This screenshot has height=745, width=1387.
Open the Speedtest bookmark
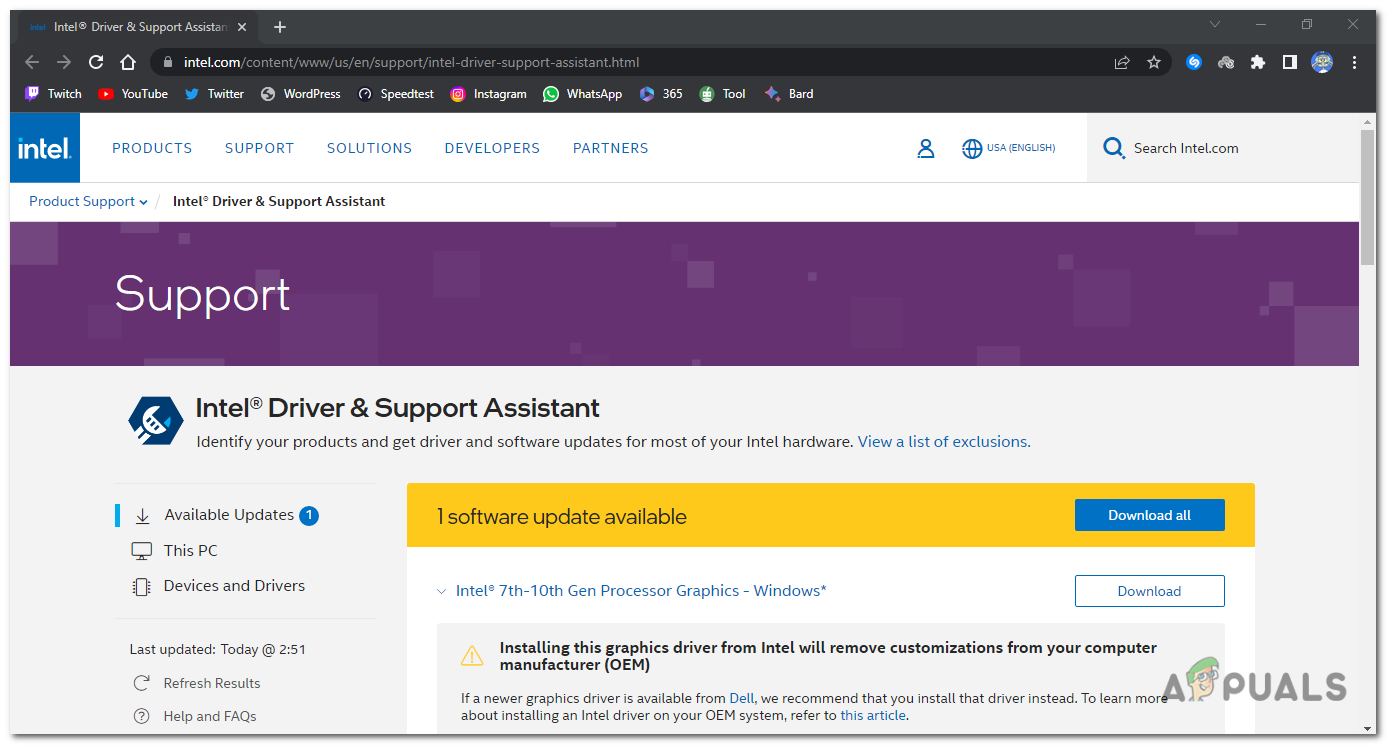[395, 94]
